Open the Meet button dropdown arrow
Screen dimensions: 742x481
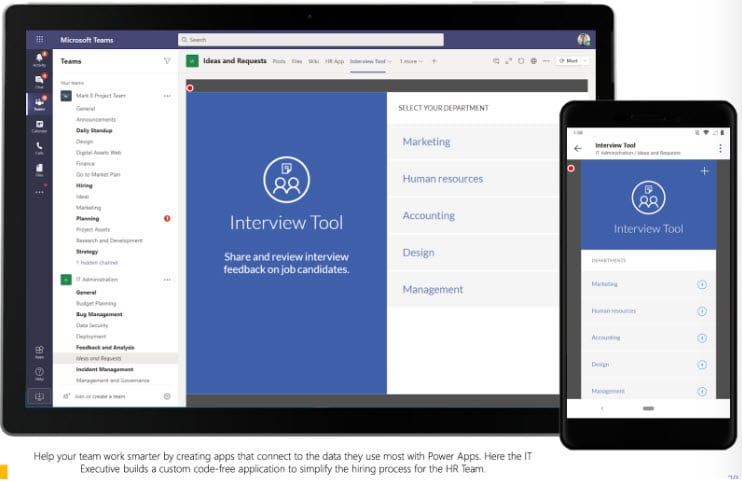585,61
